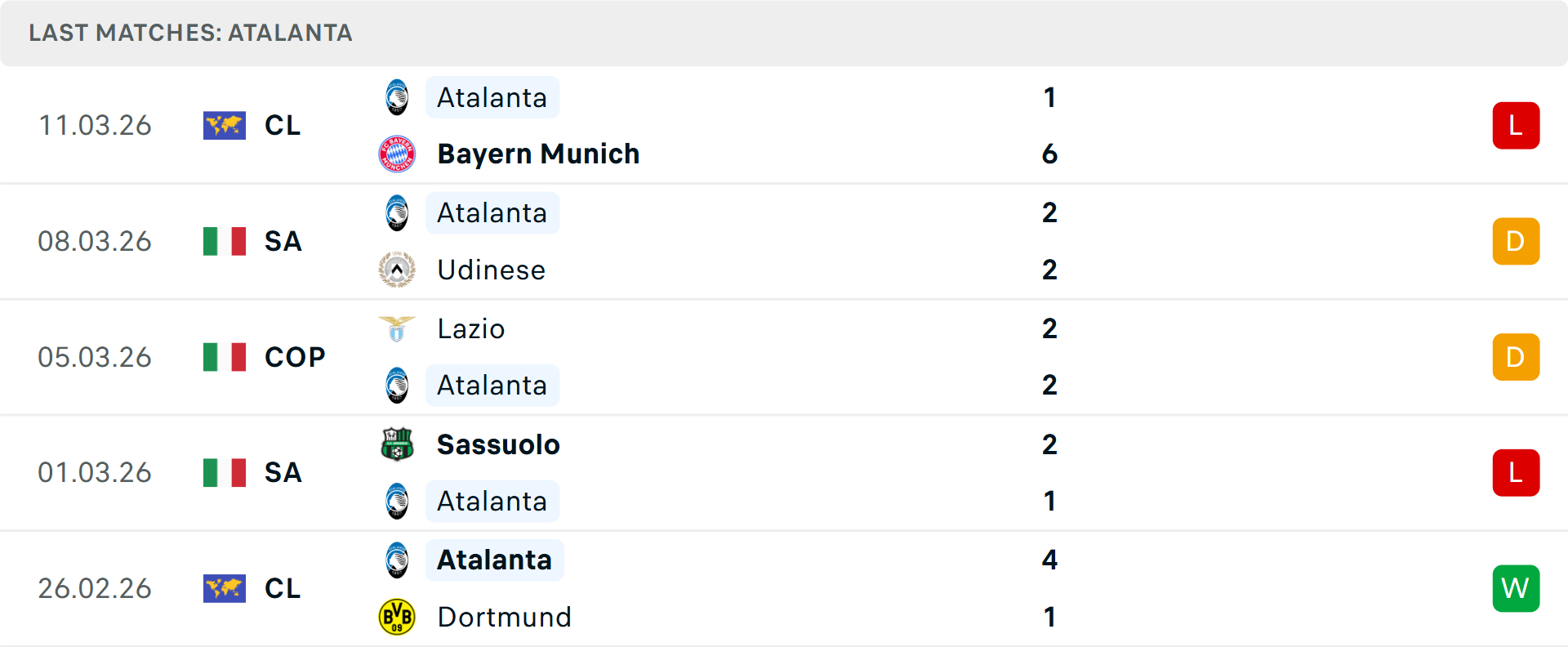Click the Dortmund BVB crest
The image size is (1568, 647).
pos(397,617)
